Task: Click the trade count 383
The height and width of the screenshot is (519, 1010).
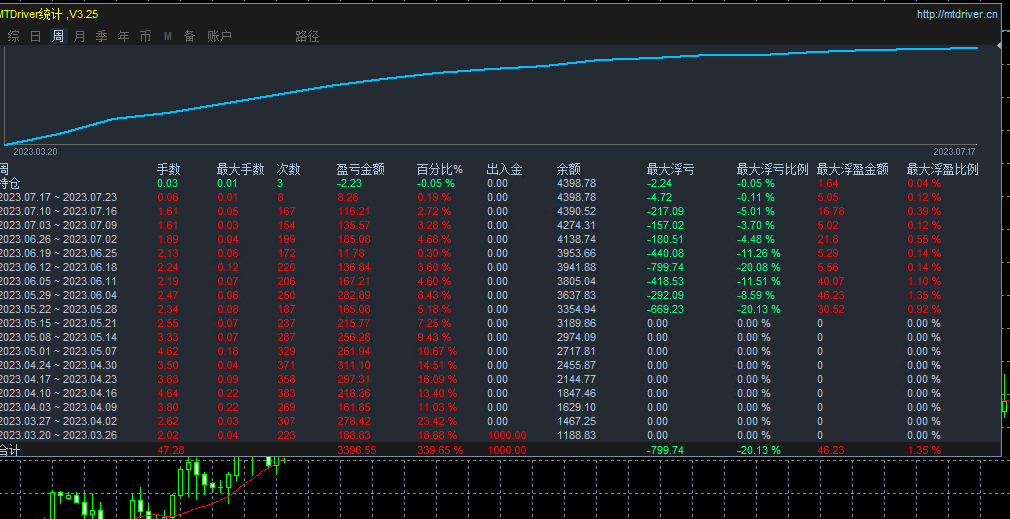Action: click(286, 393)
